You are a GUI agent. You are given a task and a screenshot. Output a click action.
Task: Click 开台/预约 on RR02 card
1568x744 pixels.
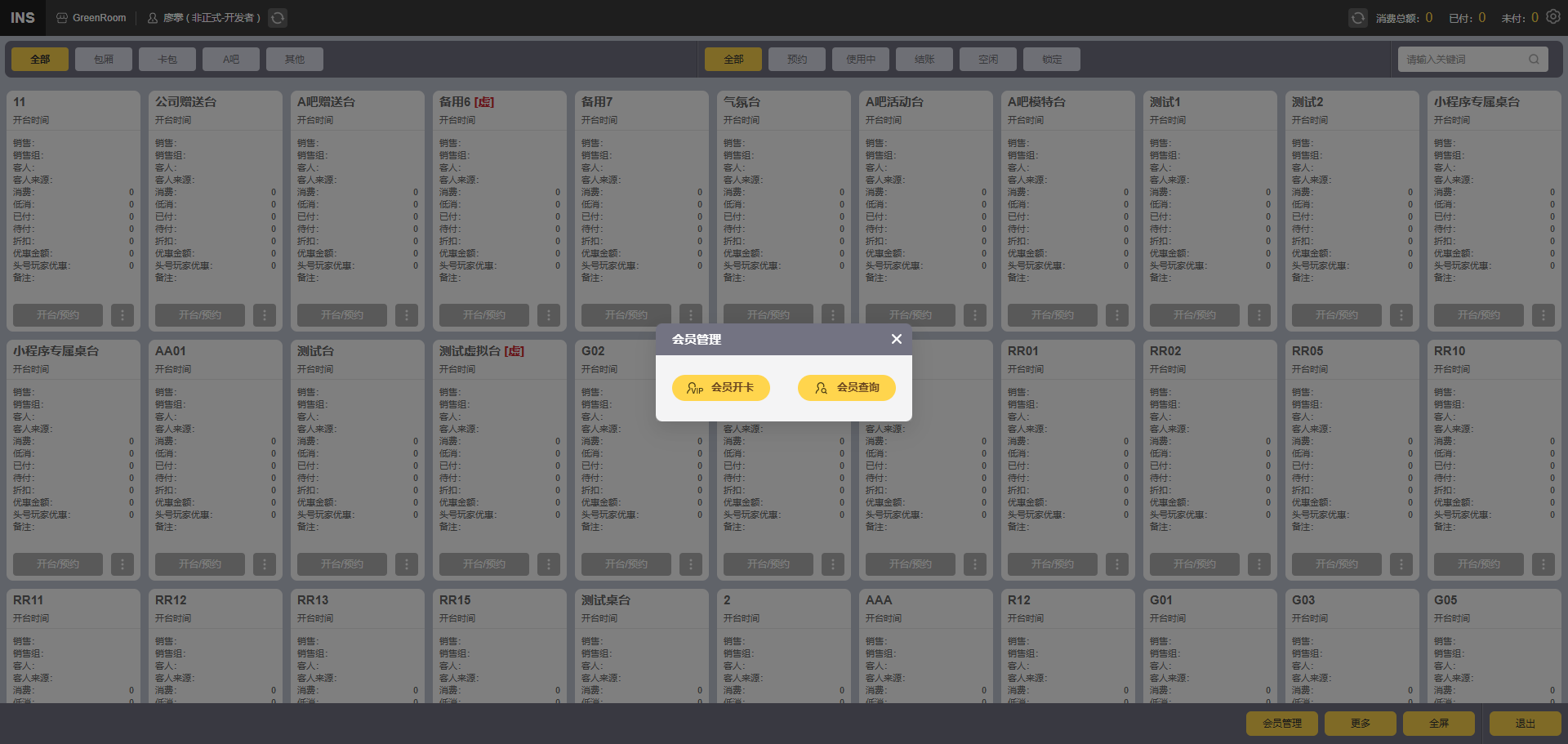[x=1195, y=564]
